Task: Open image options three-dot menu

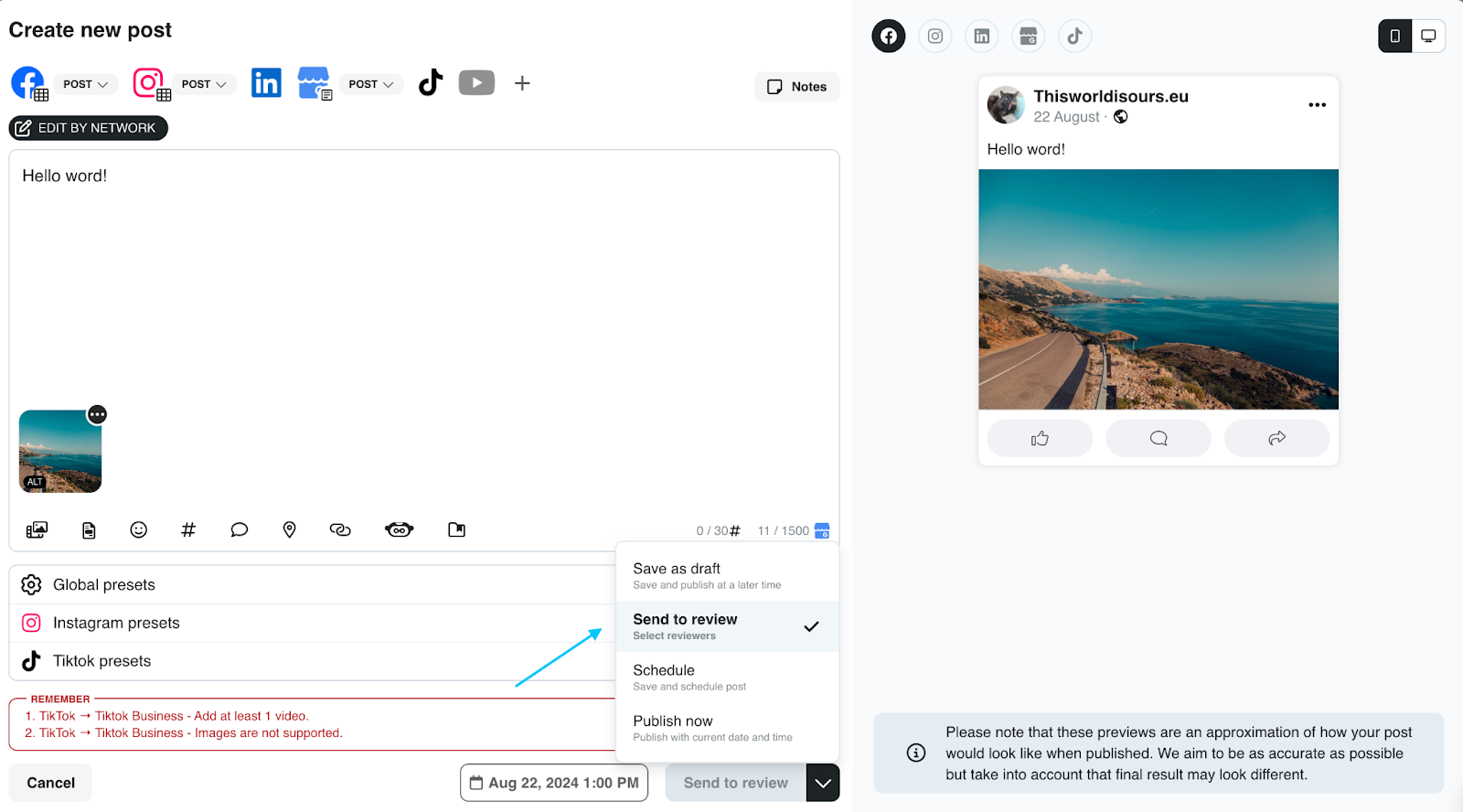Action: (x=97, y=414)
